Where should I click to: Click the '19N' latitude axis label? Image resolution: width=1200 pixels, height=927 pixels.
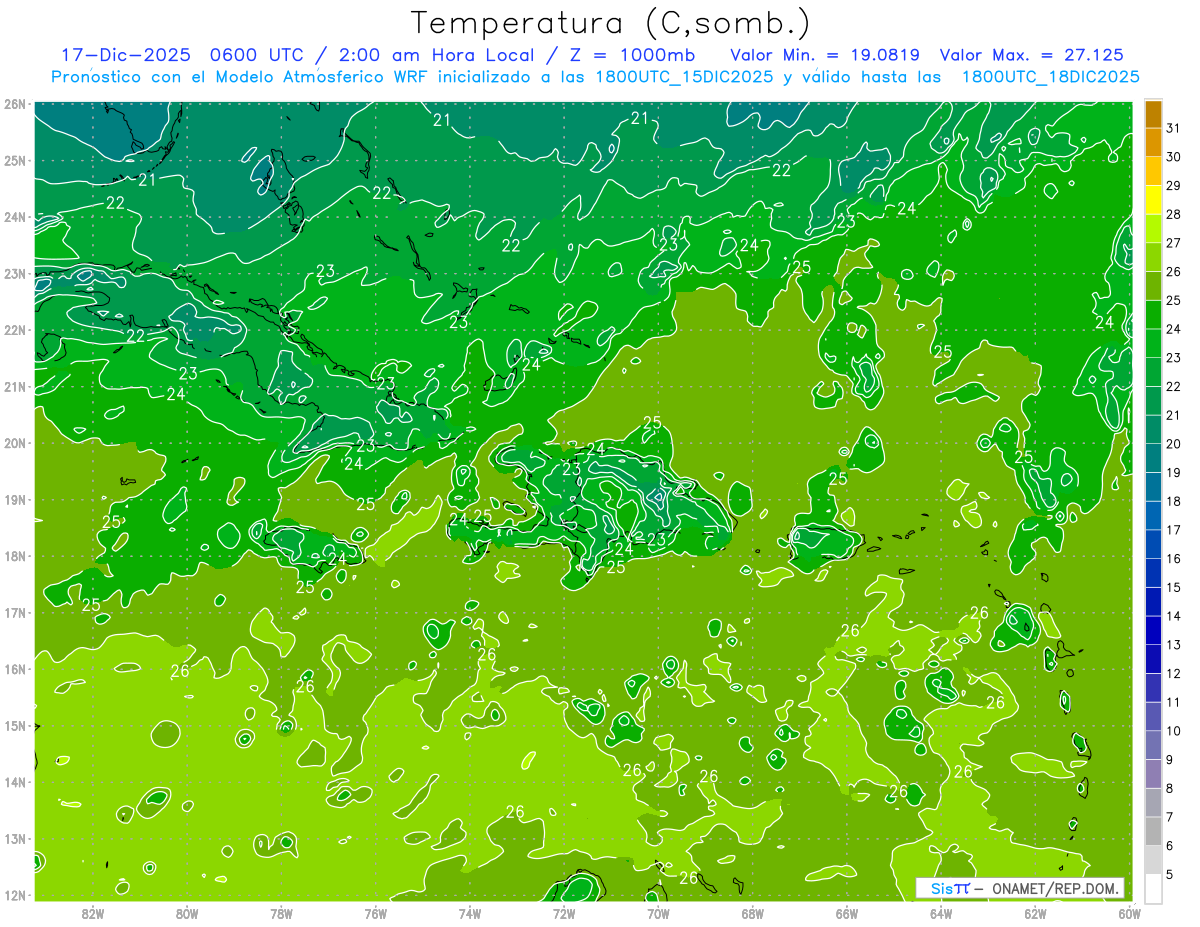[15, 499]
